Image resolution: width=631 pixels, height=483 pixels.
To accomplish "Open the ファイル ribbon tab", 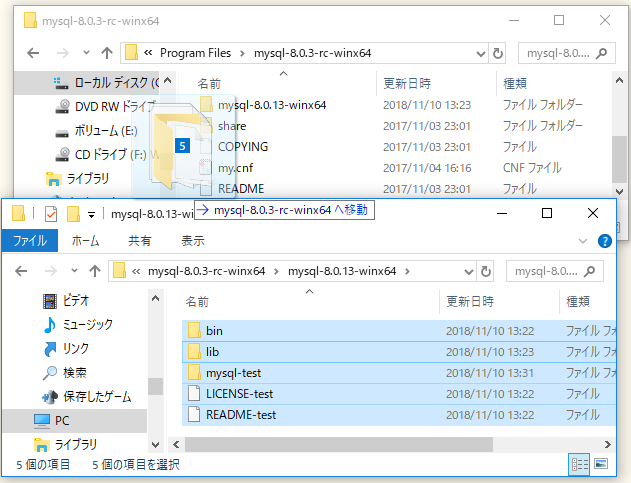I will tap(30, 241).
